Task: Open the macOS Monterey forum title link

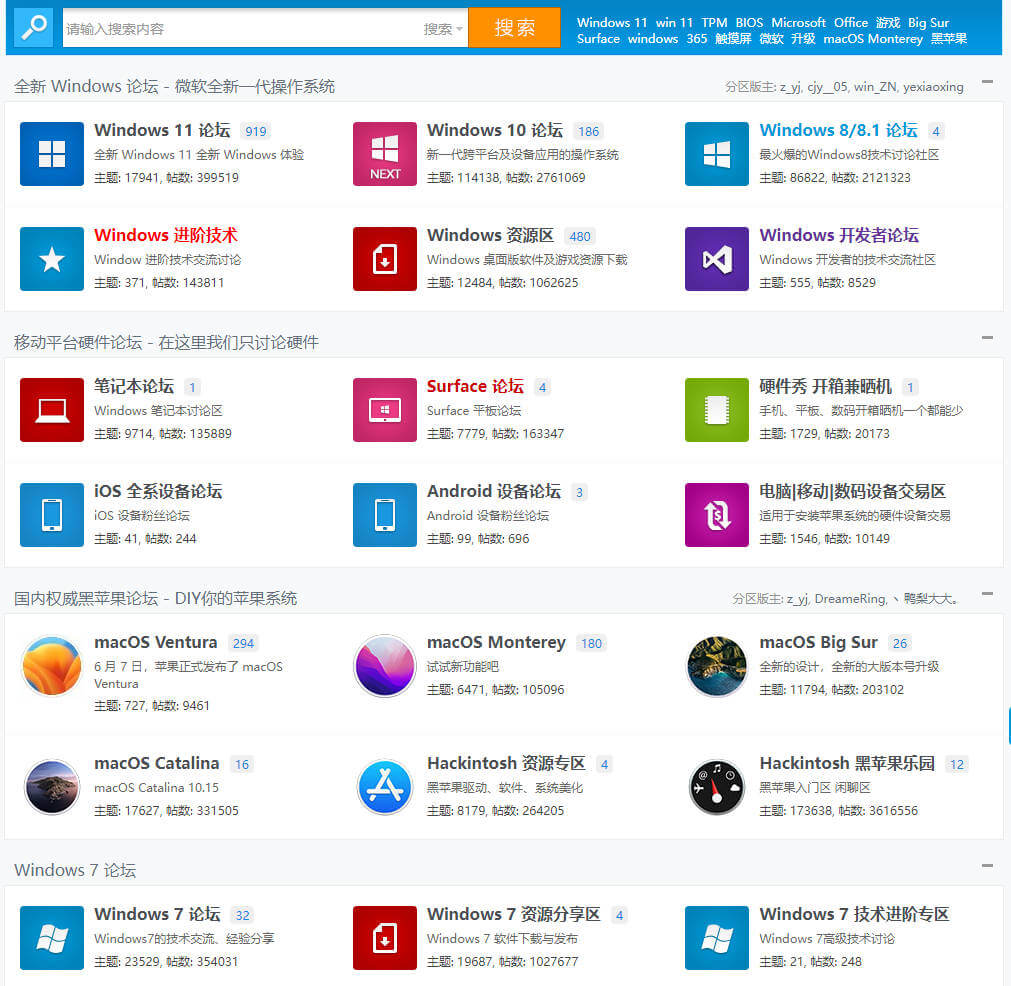Action: click(x=496, y=642)
